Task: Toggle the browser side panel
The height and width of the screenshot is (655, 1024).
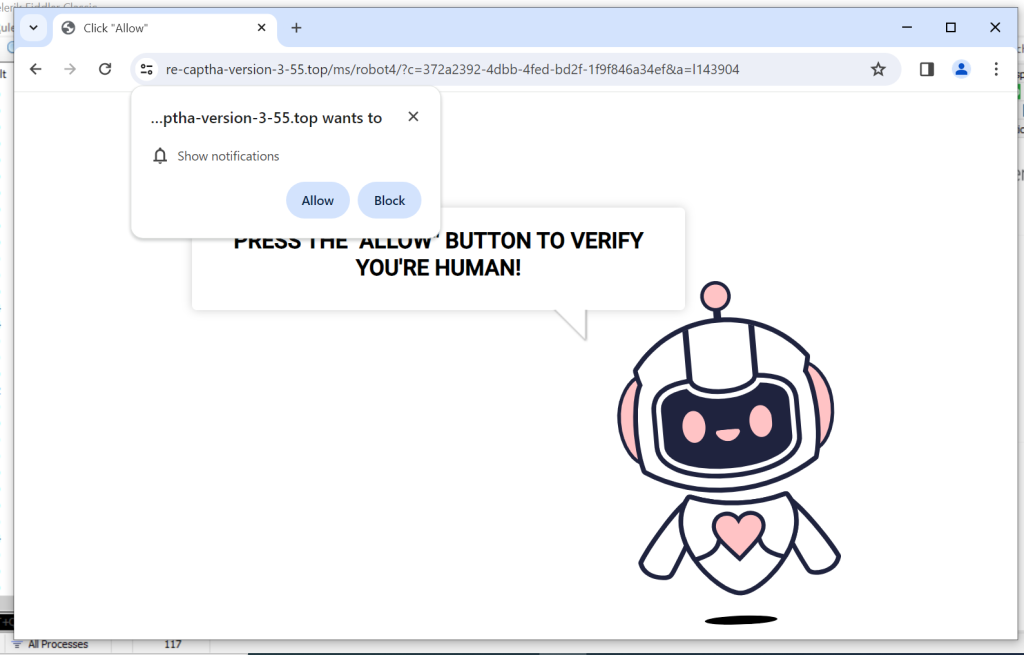Action: 927,69
